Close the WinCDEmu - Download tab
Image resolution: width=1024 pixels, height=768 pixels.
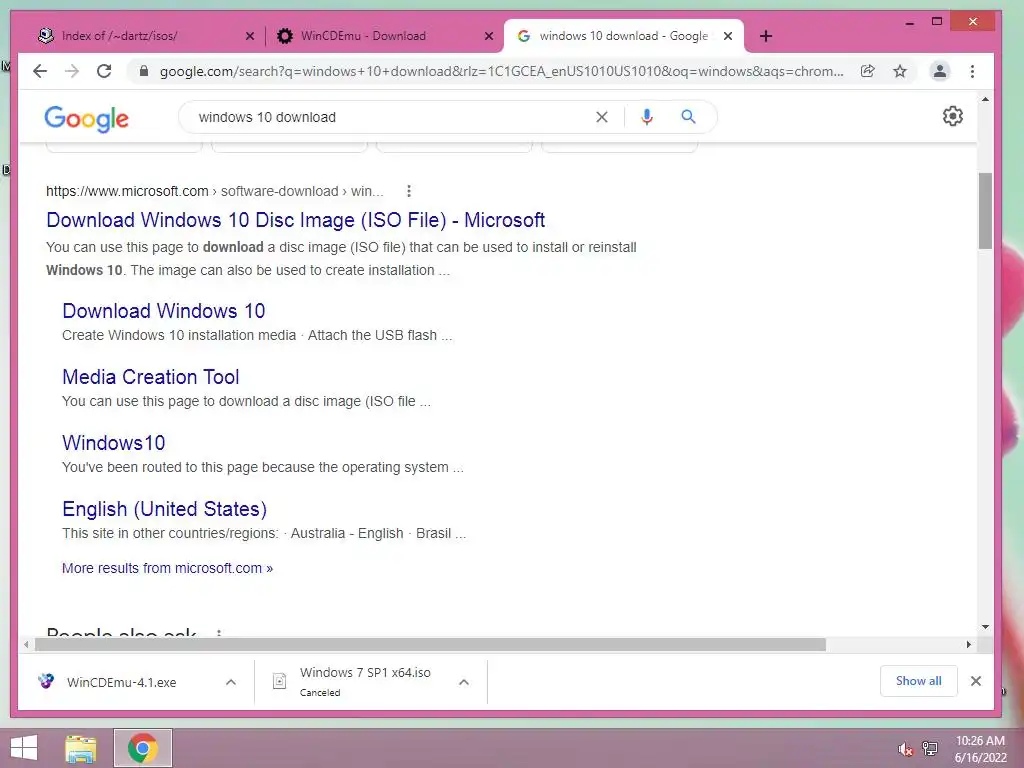click(488, 36)
